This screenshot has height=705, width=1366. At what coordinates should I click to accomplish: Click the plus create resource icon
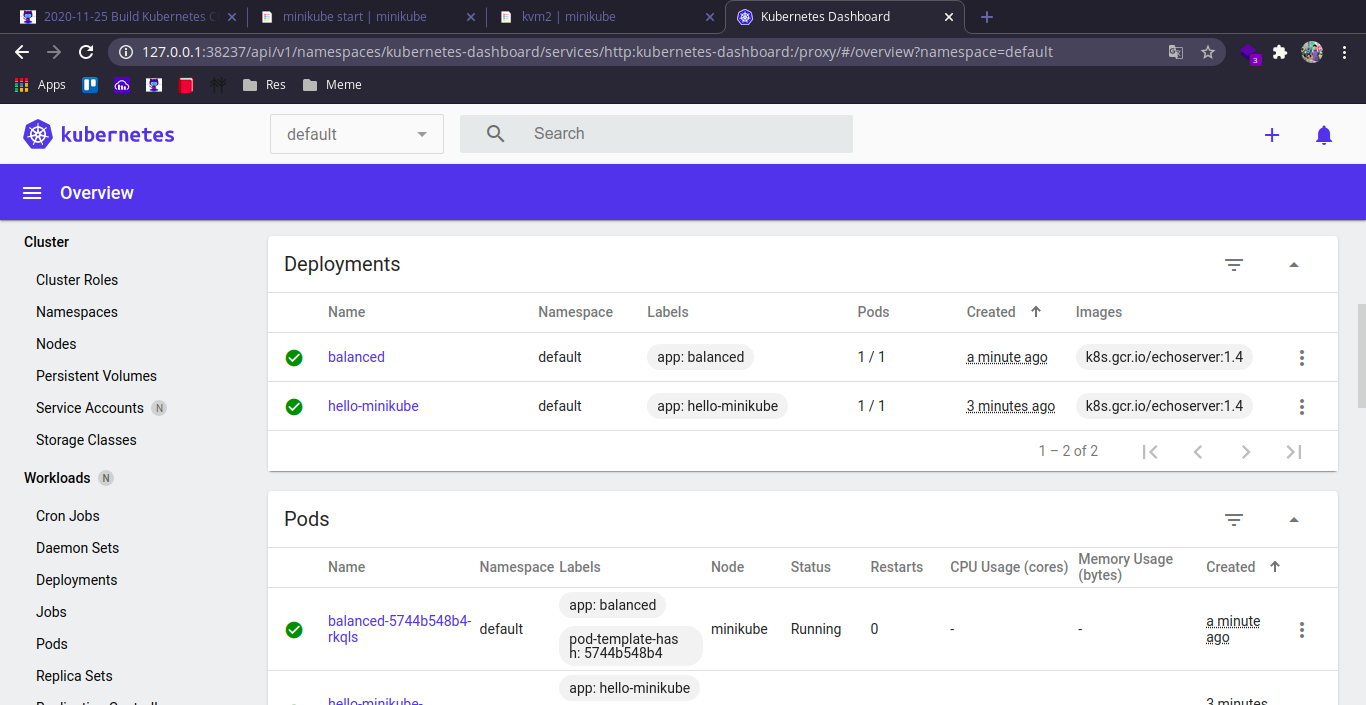pyautogui.click(x=1272, y=135)
